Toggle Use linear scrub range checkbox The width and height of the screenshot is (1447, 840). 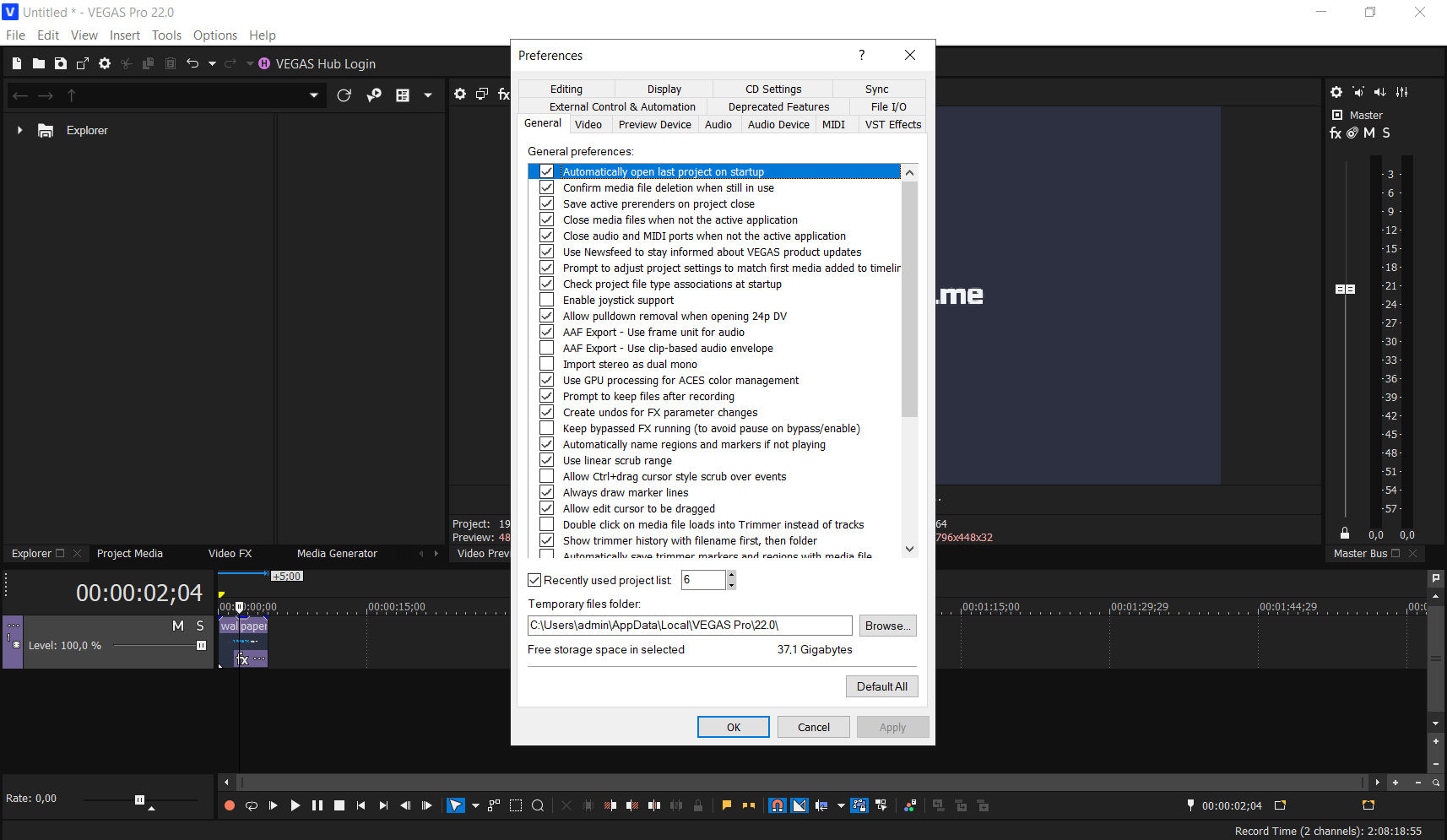tap(547, 460)
